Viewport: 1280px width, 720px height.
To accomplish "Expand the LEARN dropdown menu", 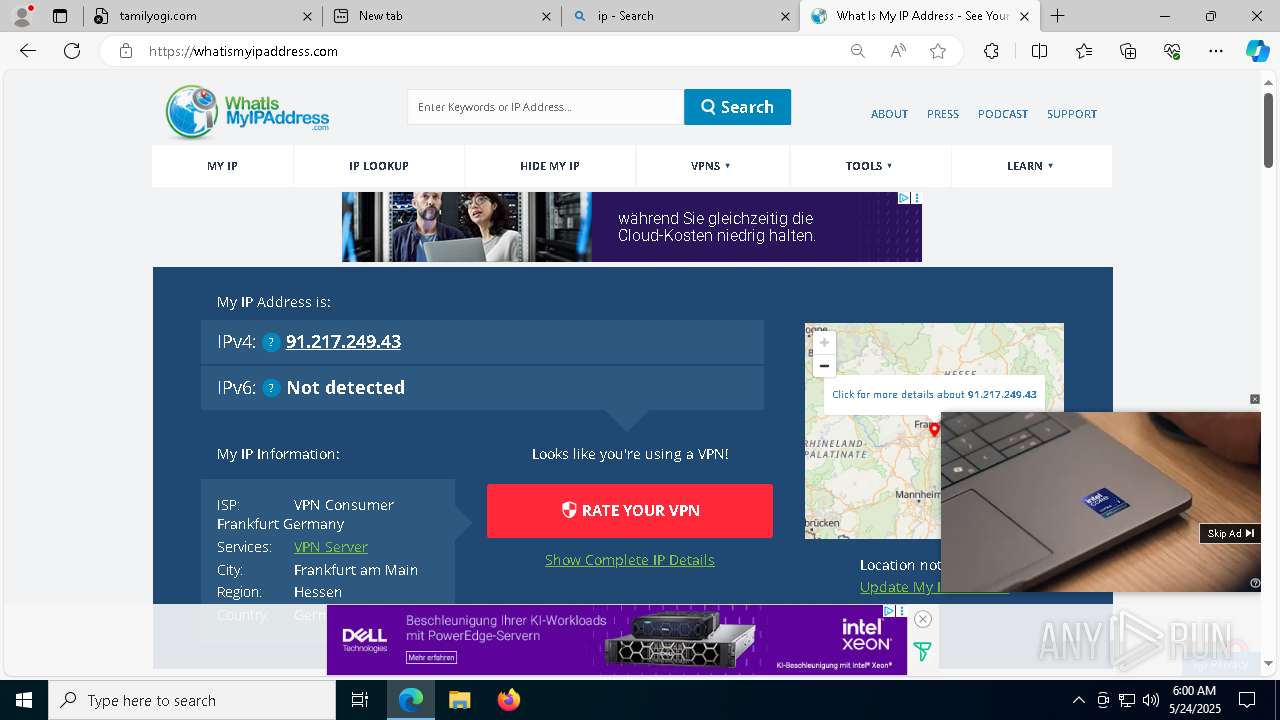I will point(1030,166).
